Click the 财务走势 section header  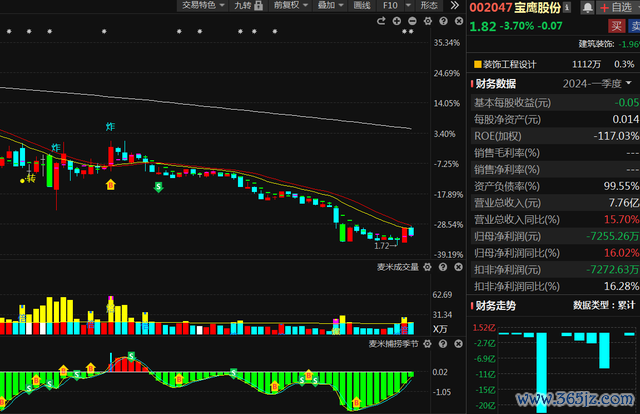(x=496, y=305)
